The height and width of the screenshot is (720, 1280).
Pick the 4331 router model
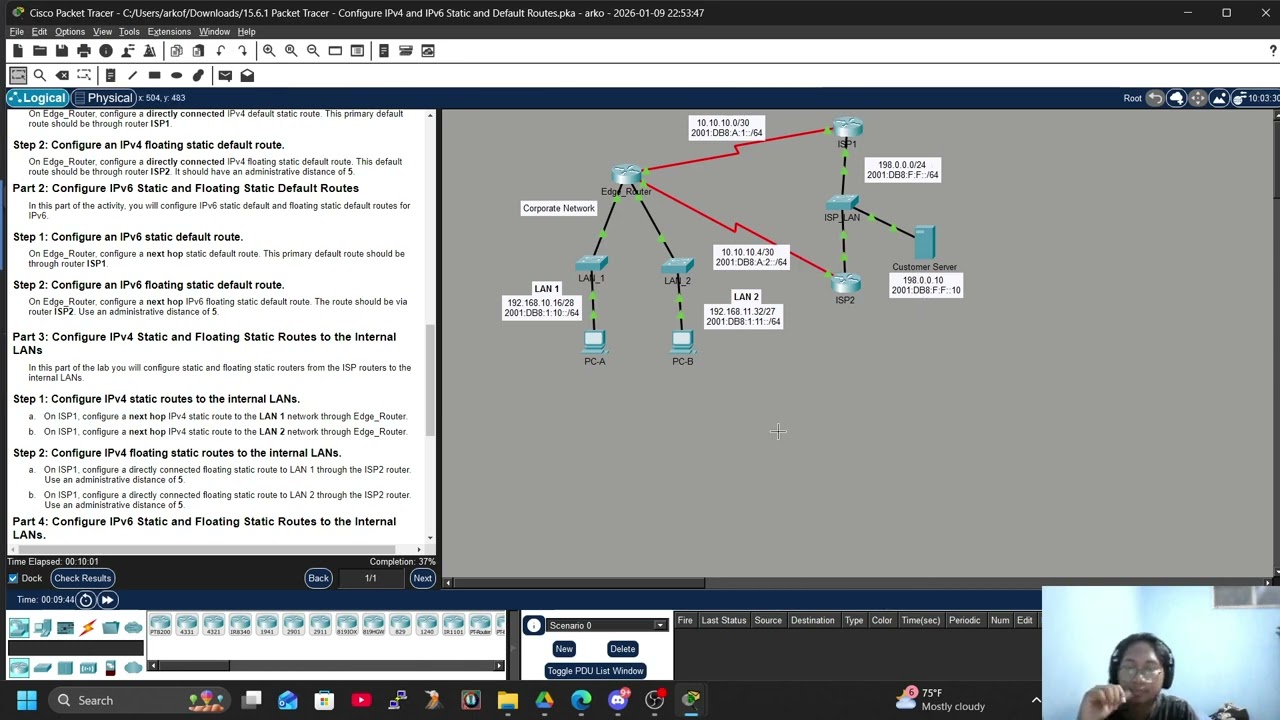[187, 626]
